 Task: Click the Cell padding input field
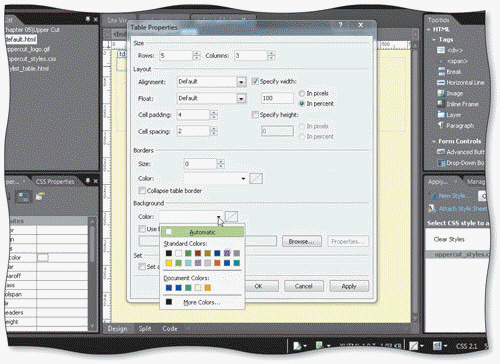point(193,115)
